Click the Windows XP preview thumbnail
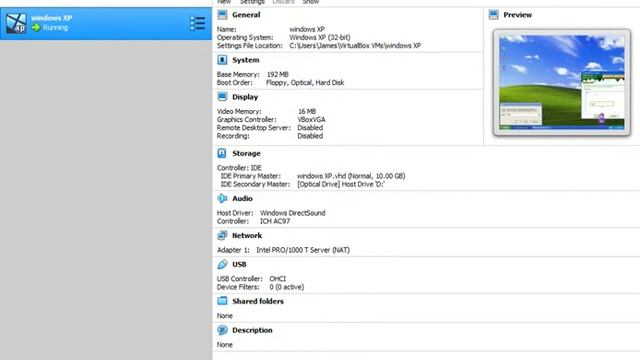Image resolution: width=640 pixels, height=360 pixels. pyautogui.click(x=562, y=82)
